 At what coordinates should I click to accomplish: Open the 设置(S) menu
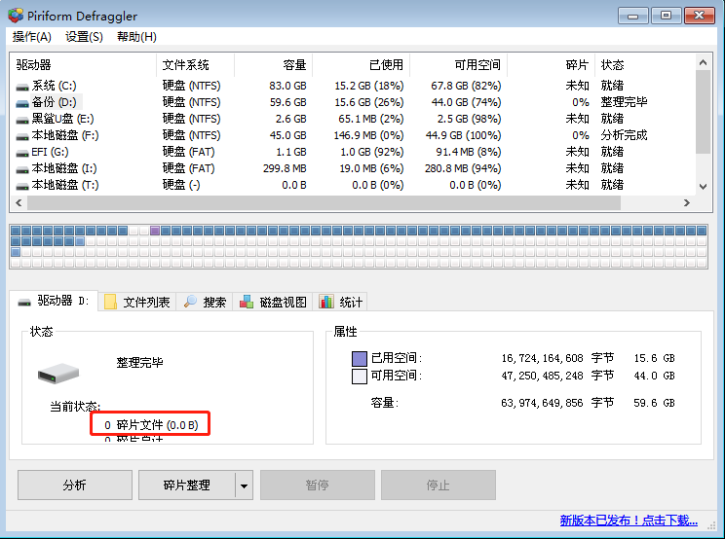[84, 37]
